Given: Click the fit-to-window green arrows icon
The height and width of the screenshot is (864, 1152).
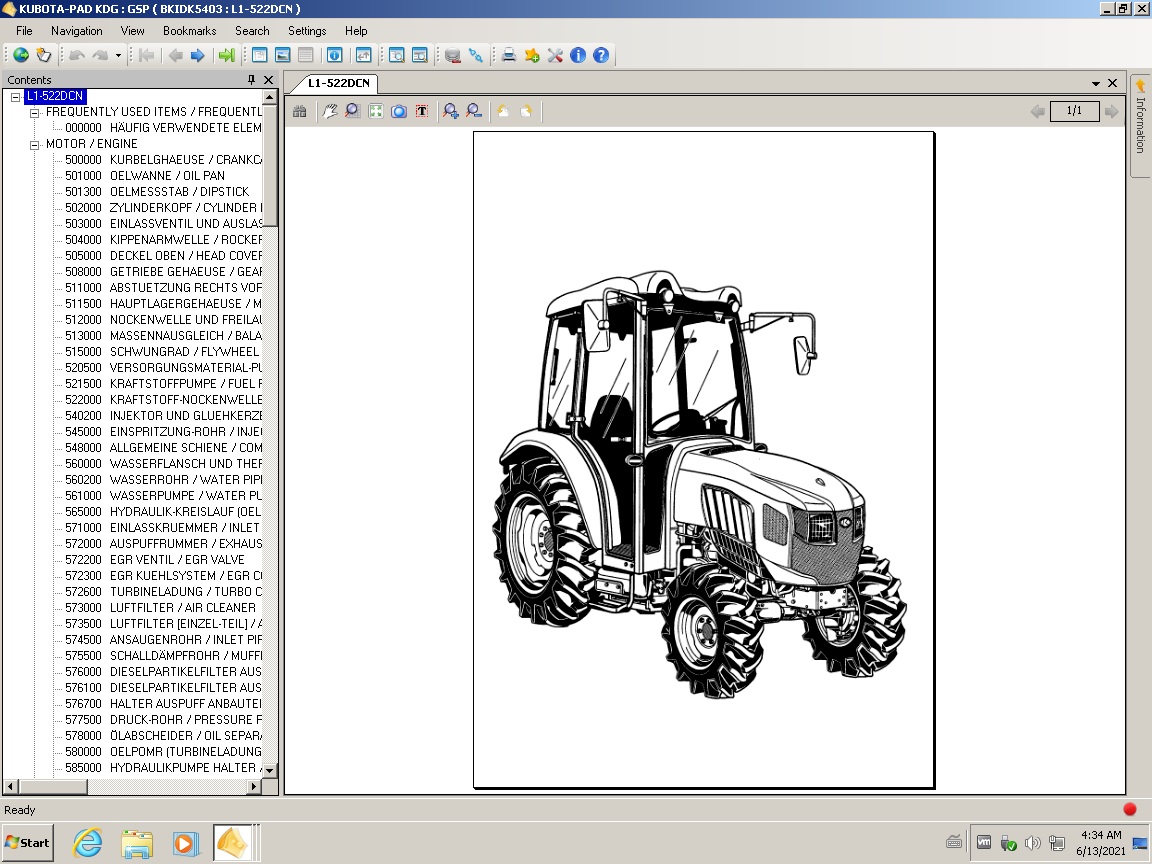Looking at the screenshot, I should tap(376, 111).
